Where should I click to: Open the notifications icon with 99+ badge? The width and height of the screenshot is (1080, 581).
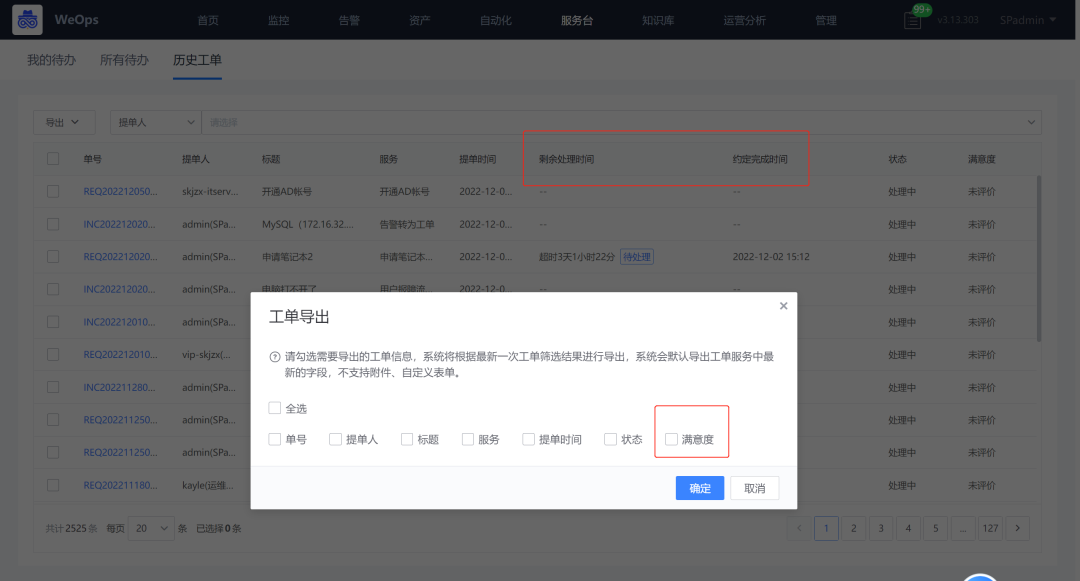(x=913, y=21)
